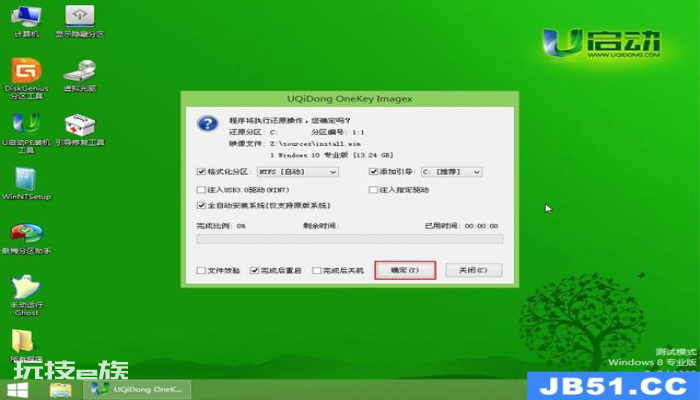This screenshot has width=700, height=400.
Task: Open the yellow folder desktop icon
Action: pyautogui.click(x=22, y=342)
